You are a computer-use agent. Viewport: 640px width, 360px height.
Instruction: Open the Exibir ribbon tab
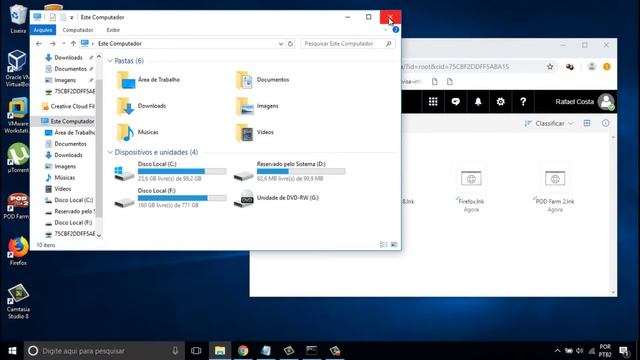(113, 30)
